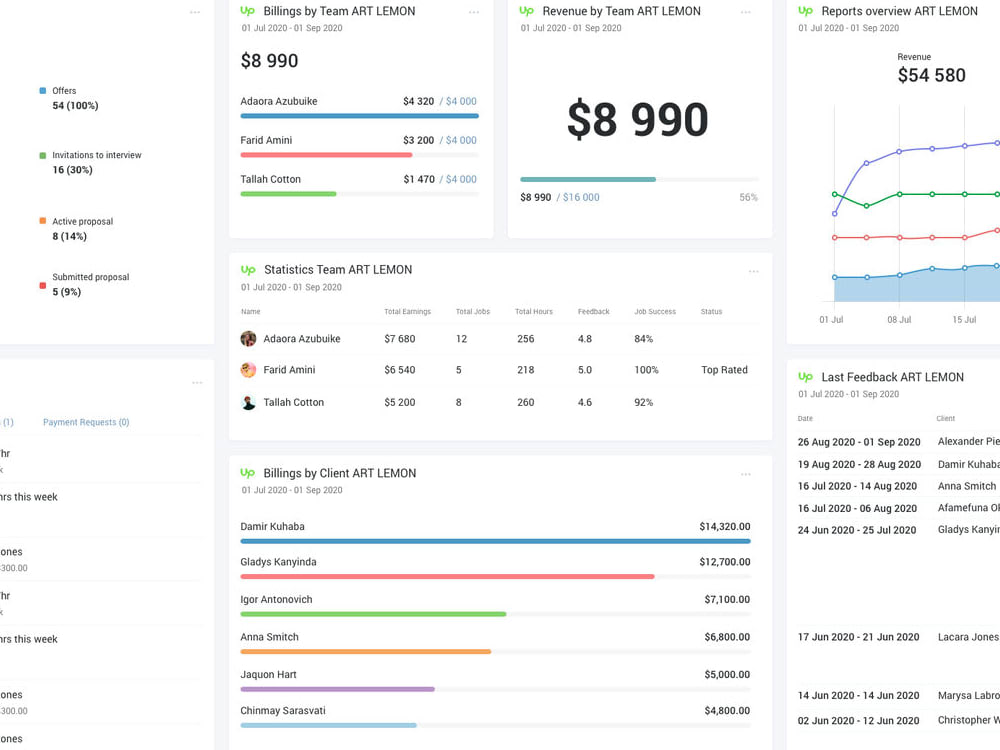Click the Upwork logo on Statistics Team widget
Viewport: 1000px width, 750px height.
pyautogui.click(x=248, y=270)
